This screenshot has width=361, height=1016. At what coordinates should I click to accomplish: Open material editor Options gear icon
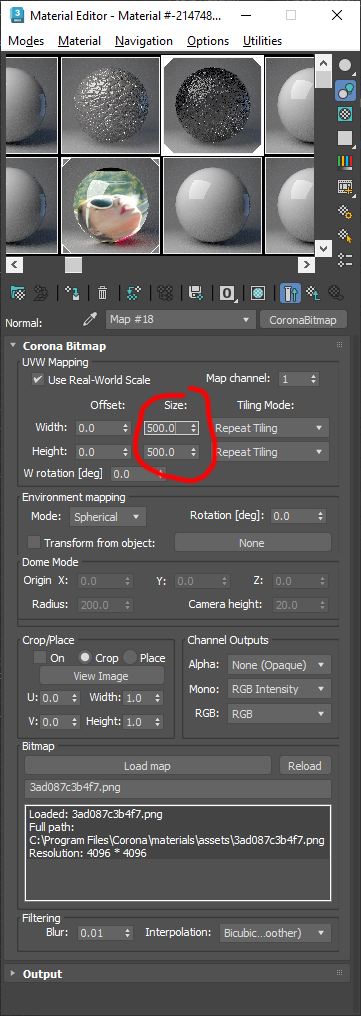coord(345,212)
